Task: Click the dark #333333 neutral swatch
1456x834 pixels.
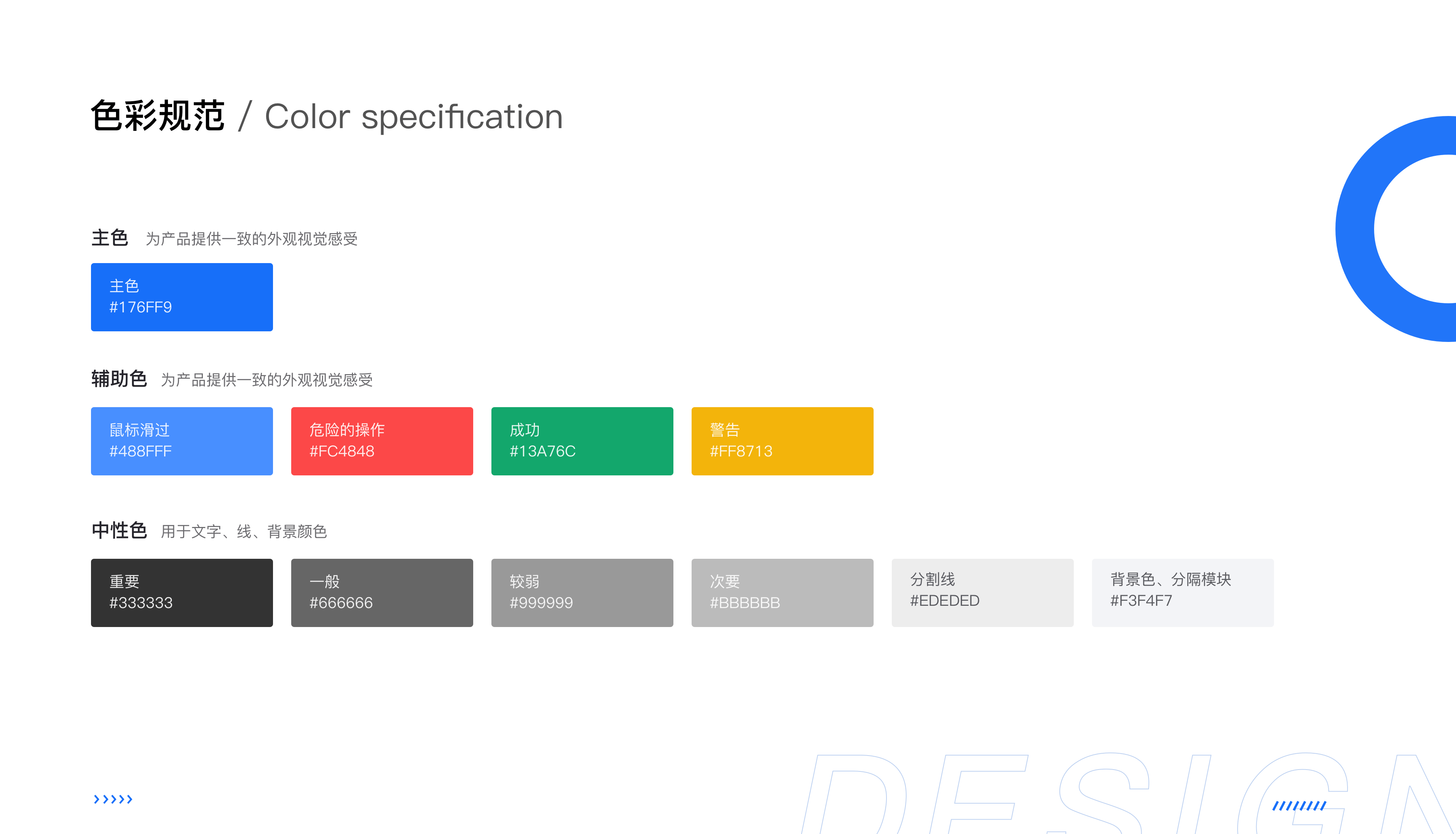Action: (x=182, y=593)
